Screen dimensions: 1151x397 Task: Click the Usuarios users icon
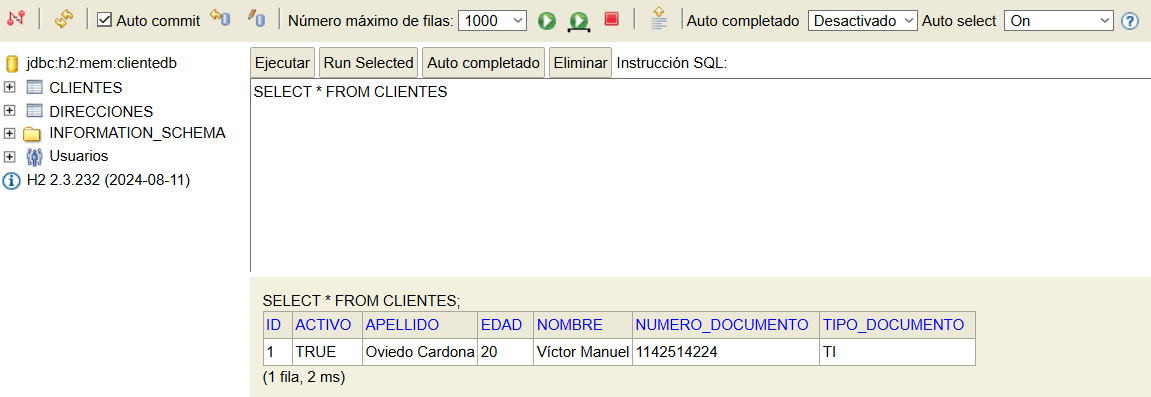point(35,156)
